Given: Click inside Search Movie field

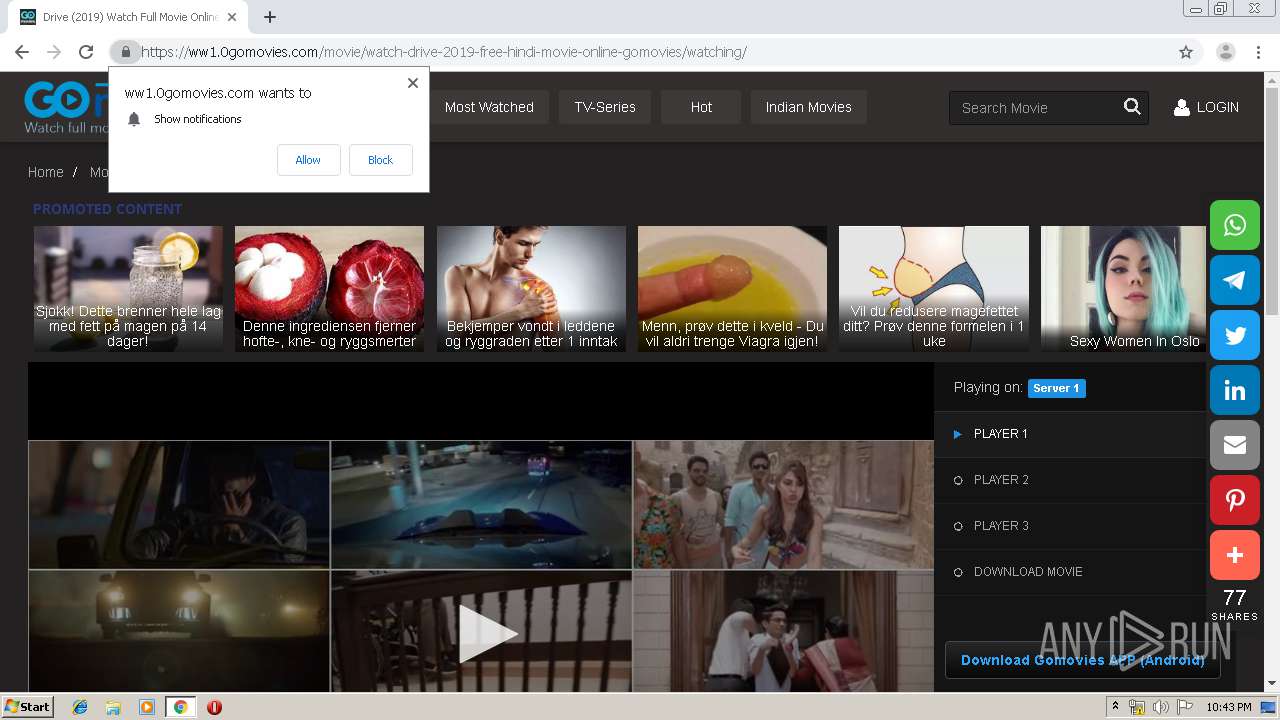Looking at the screenshot, I should 1035,107.
